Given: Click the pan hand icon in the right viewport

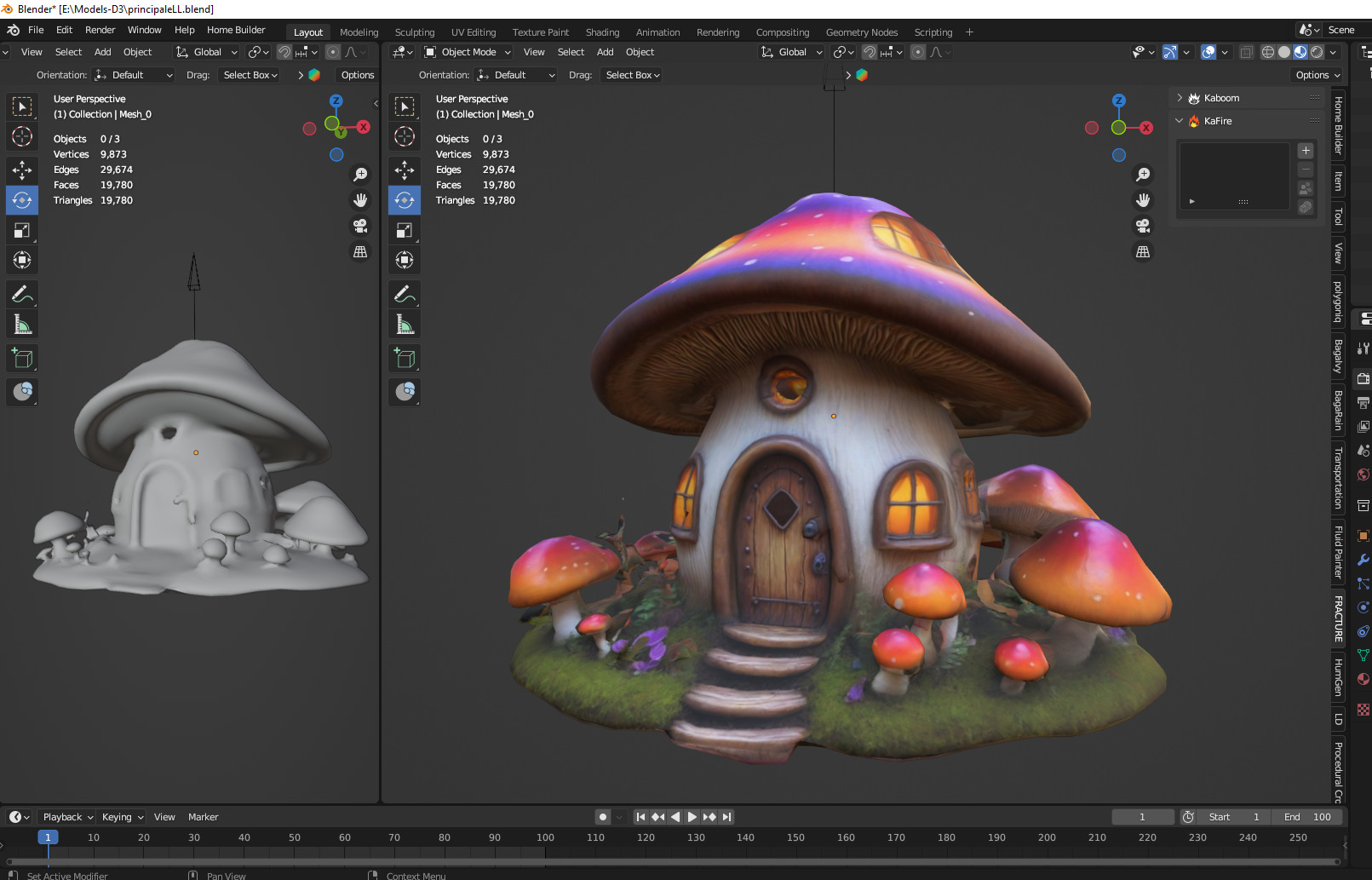Looking at the screenshot, I should 1143,200.
